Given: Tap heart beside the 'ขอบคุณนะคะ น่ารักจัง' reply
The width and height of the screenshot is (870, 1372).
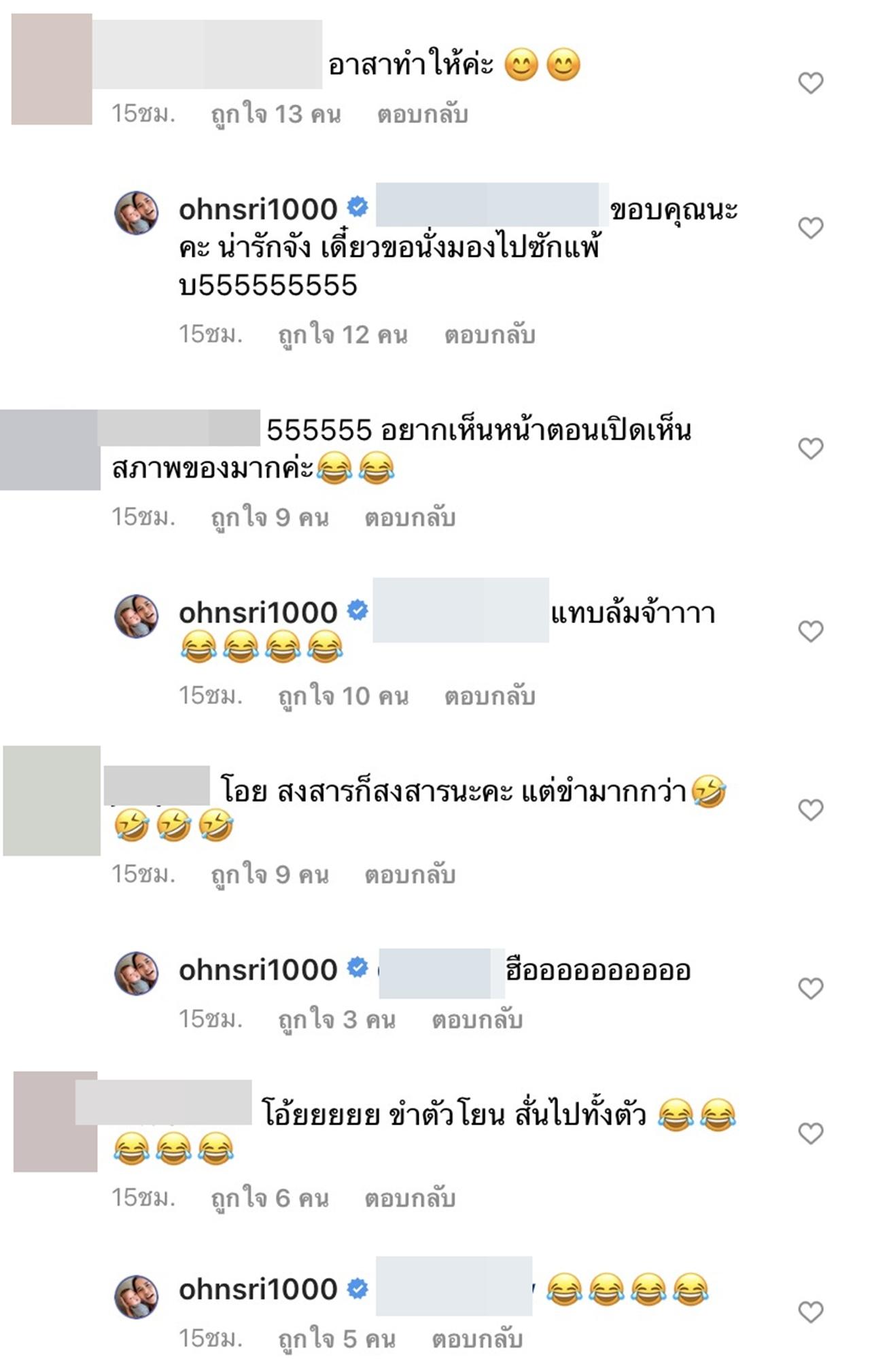Looking at the screenshot, I should pos(810,228).
